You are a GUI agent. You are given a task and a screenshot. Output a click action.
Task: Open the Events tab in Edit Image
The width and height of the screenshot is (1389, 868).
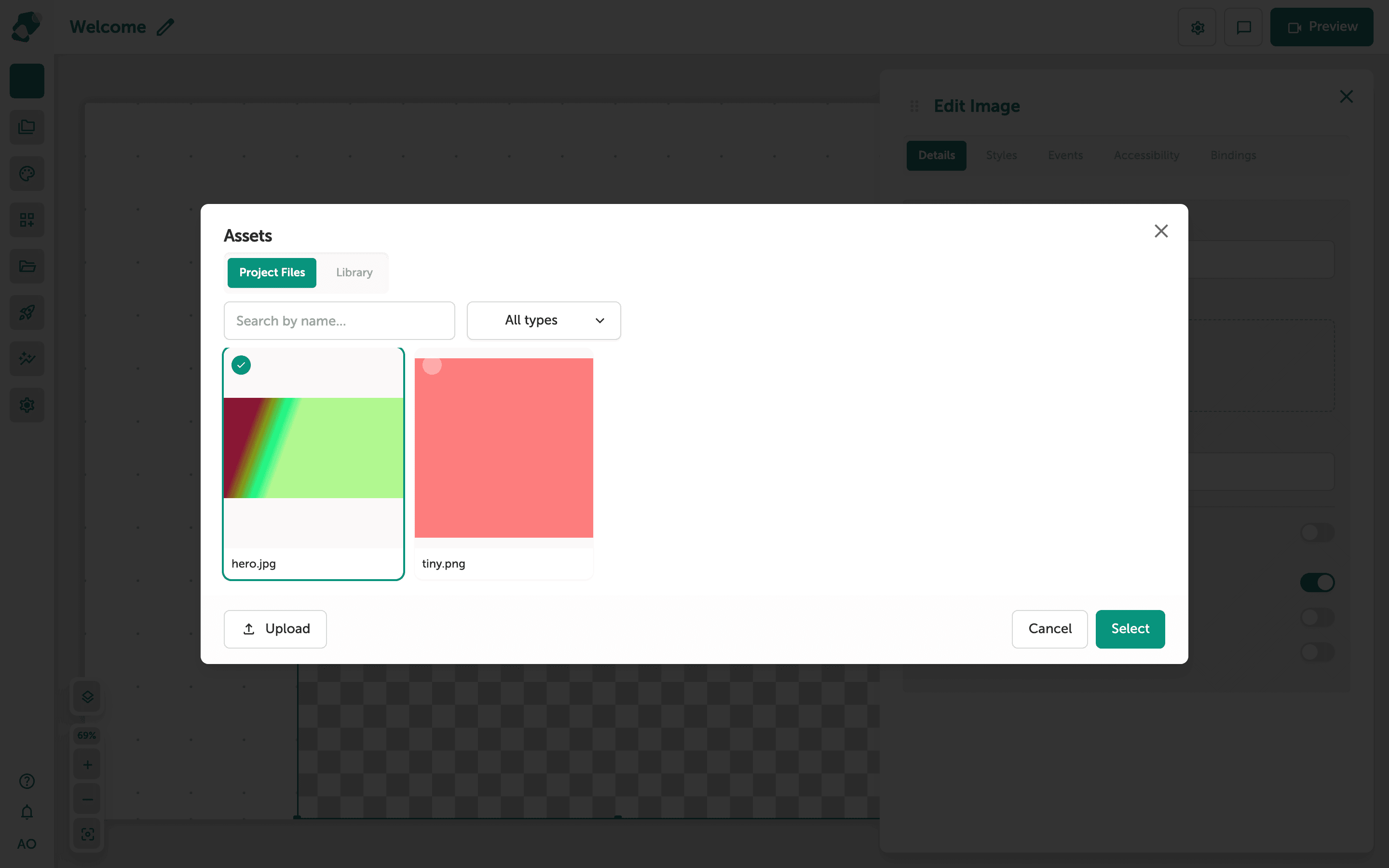click(1065, 156)
